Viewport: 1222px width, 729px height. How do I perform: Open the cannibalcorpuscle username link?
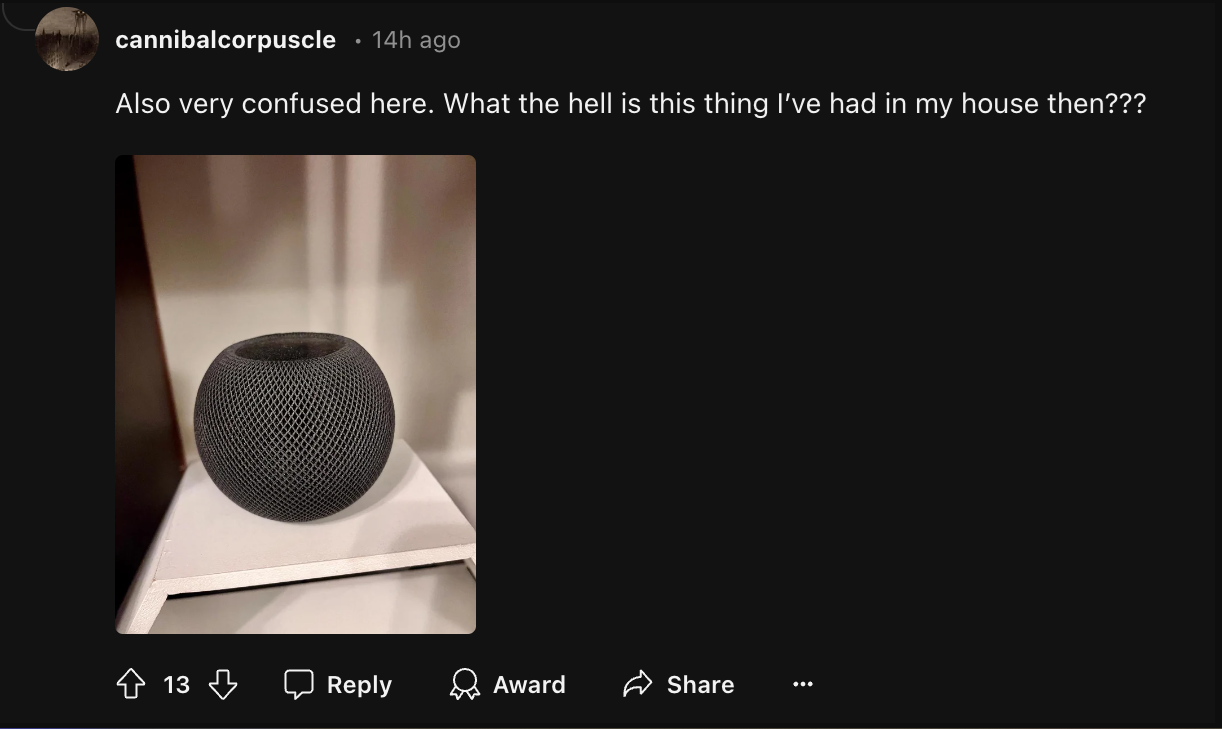[226, 40]
